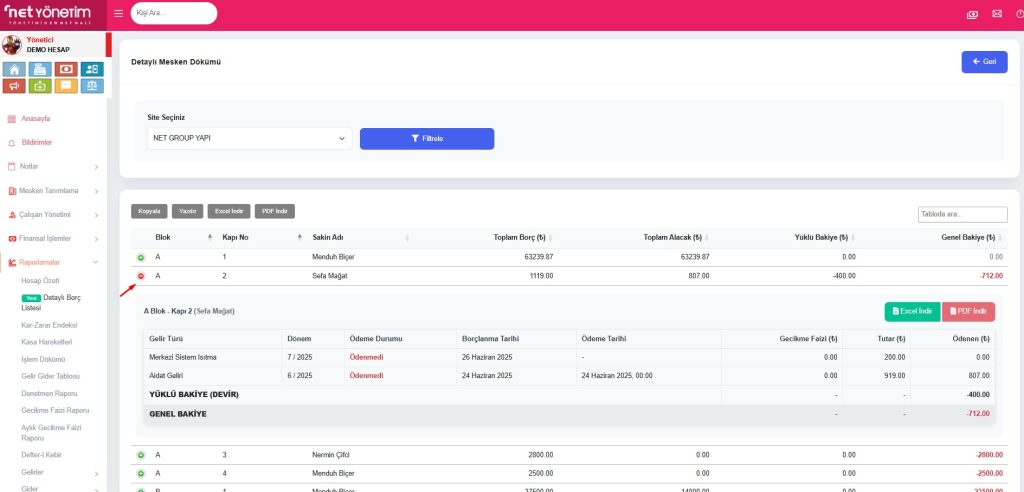
Task: Click the power logout icon
Action: click(x=1018, y=14)
